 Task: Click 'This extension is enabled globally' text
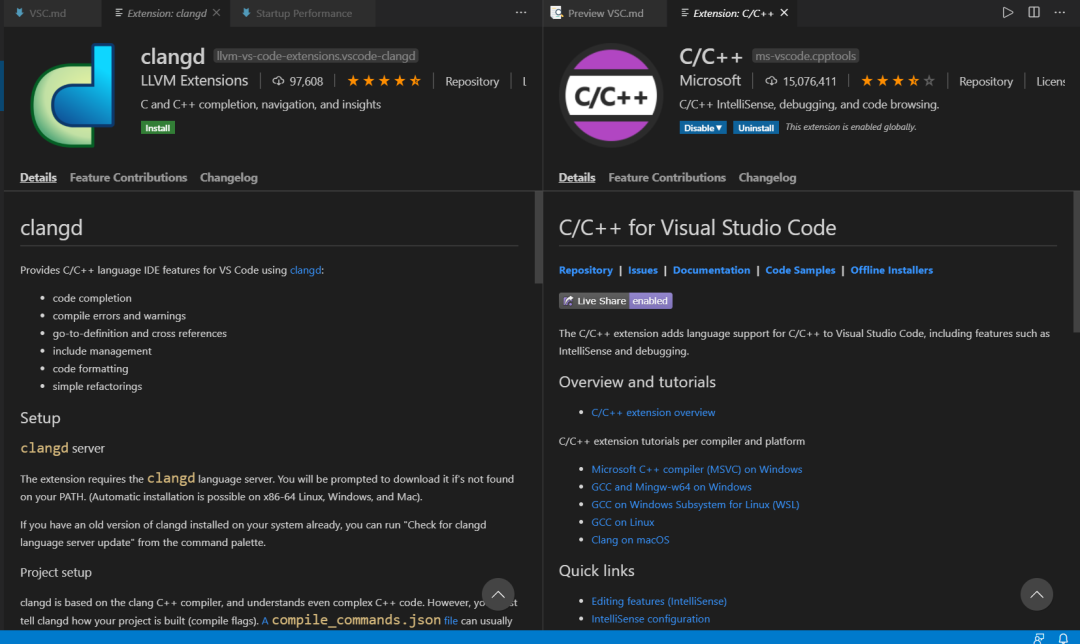(851, 127)
